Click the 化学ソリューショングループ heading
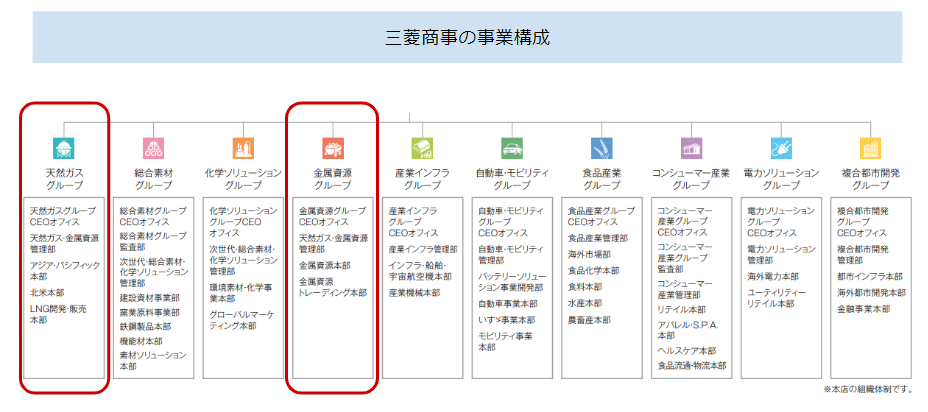 pos(243,179)
